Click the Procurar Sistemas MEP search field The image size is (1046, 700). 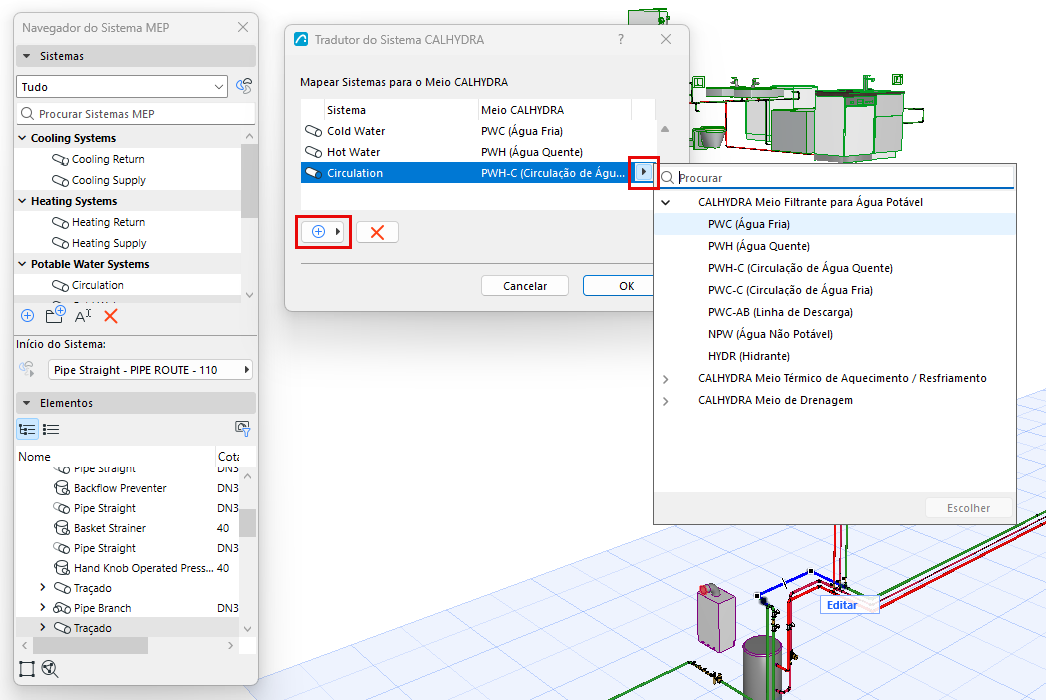click(135, 114)
